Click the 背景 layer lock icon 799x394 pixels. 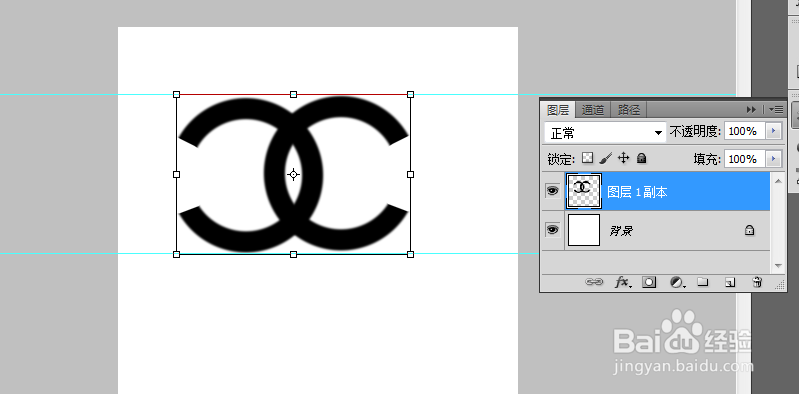pos(749,230)
